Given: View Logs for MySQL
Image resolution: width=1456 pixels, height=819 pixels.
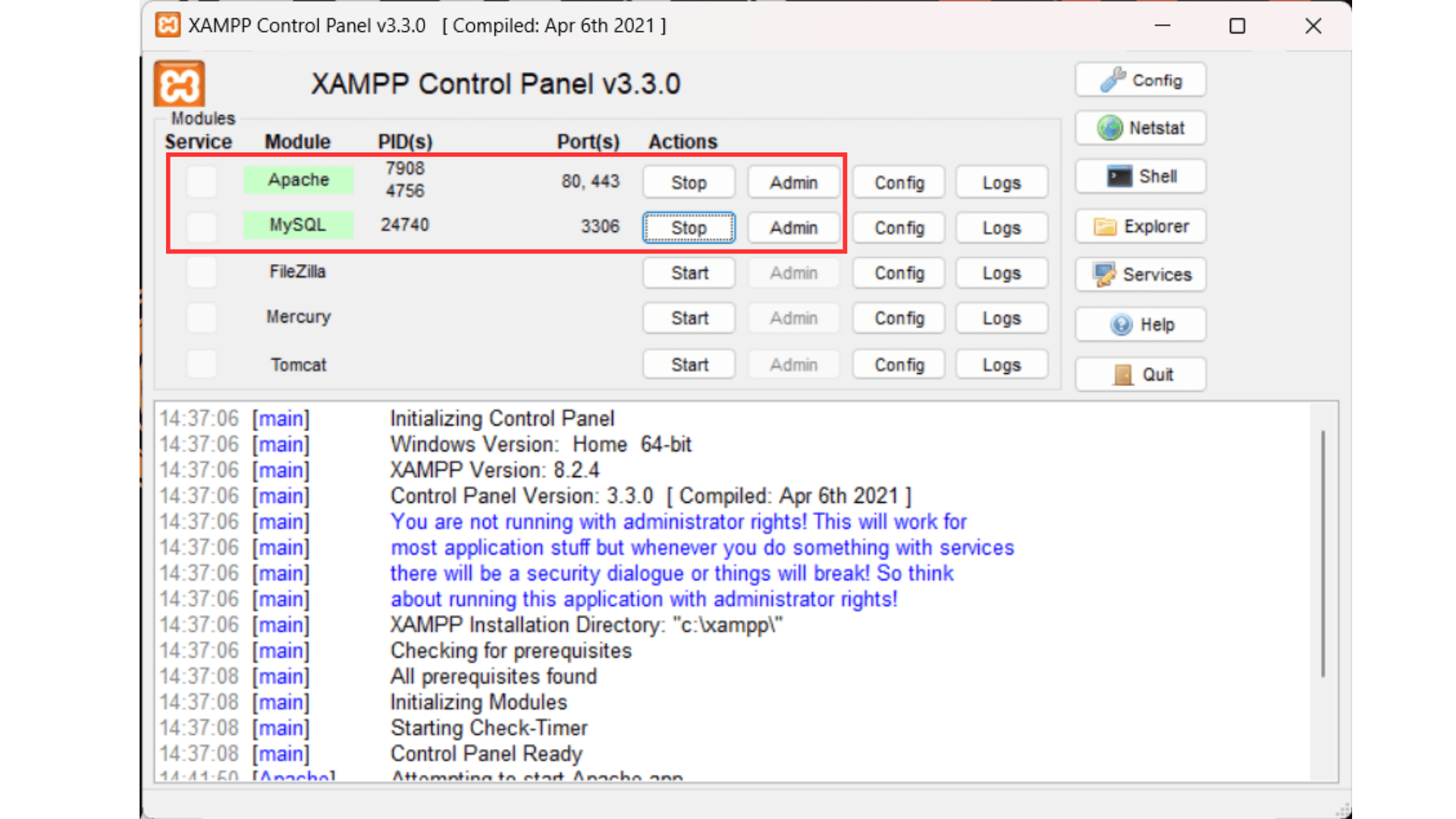Looking at the screenshot, I should click(x=1001, y=227).
